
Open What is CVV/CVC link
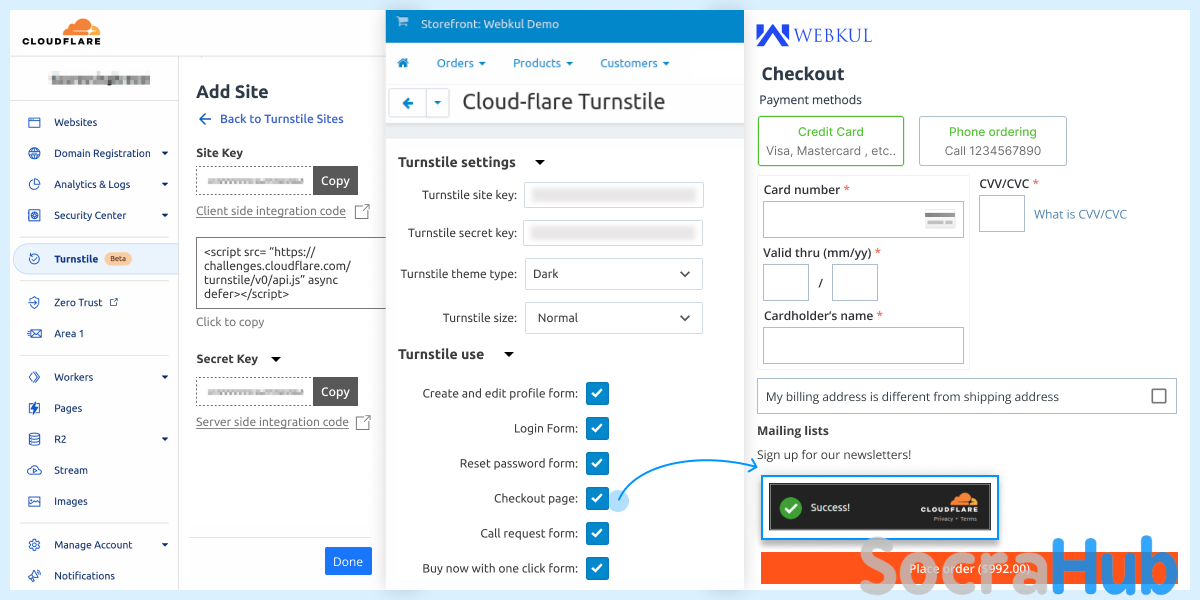[1080, 214]
